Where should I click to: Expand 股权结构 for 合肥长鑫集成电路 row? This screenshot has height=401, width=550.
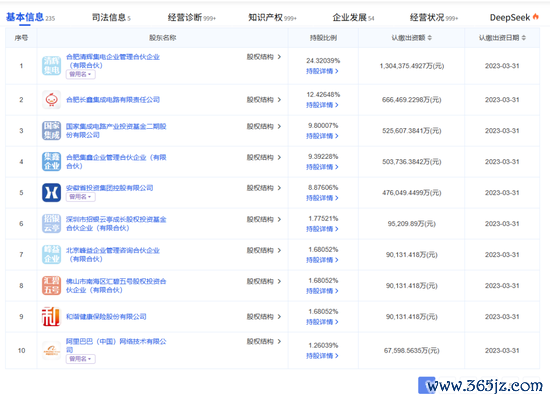tap(264, 100)
